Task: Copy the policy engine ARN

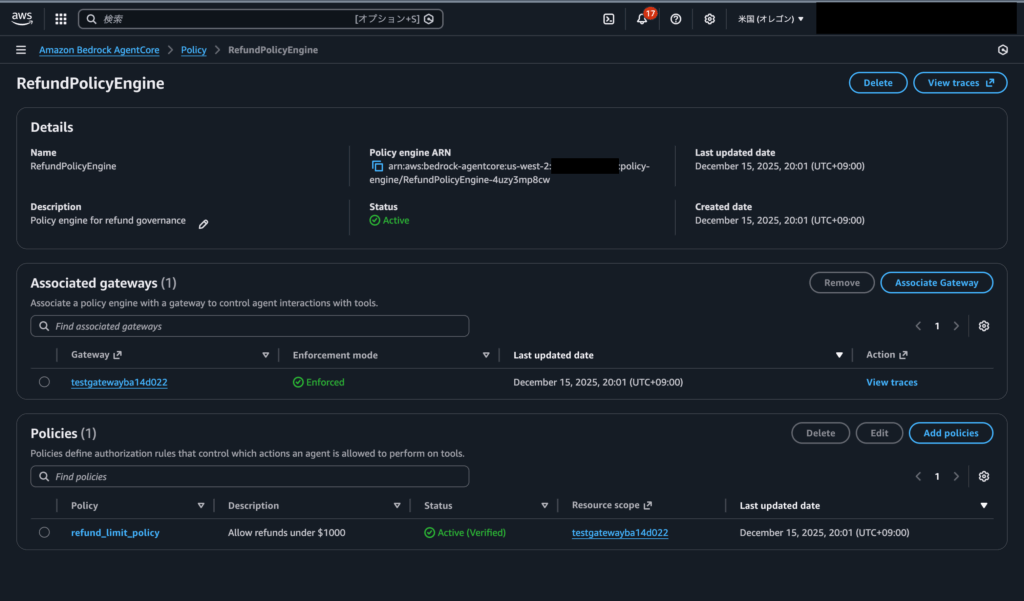Action: pos(377,166)
